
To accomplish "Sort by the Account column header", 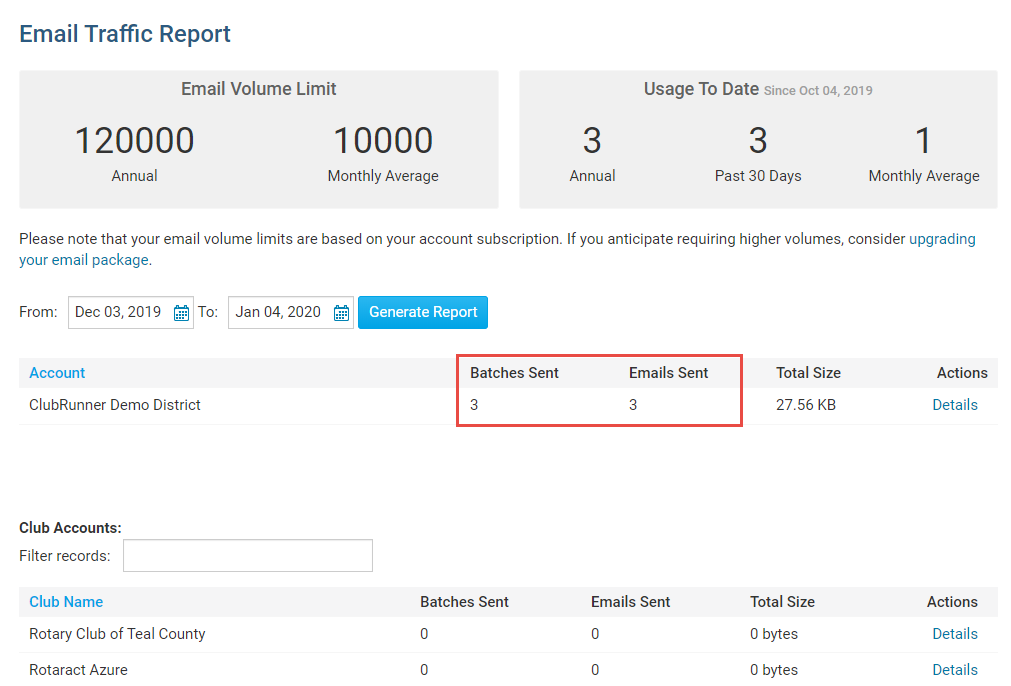I will [x=57, y=373].
